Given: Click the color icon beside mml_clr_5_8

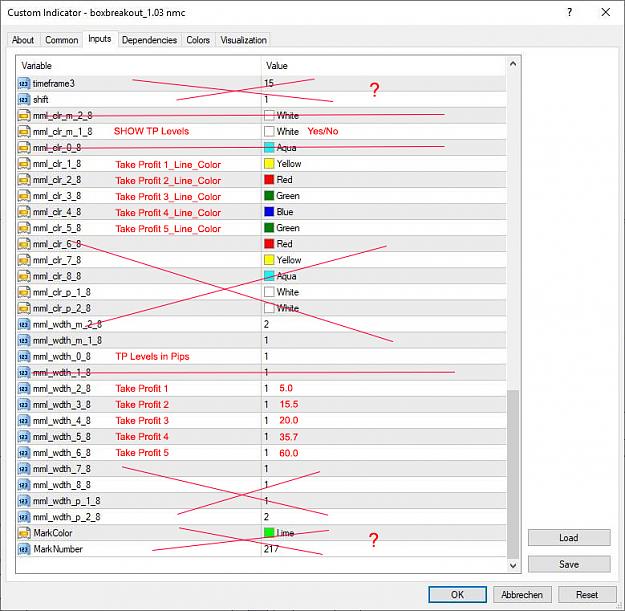Looking at the screenshot, I should tap(24, 228).
